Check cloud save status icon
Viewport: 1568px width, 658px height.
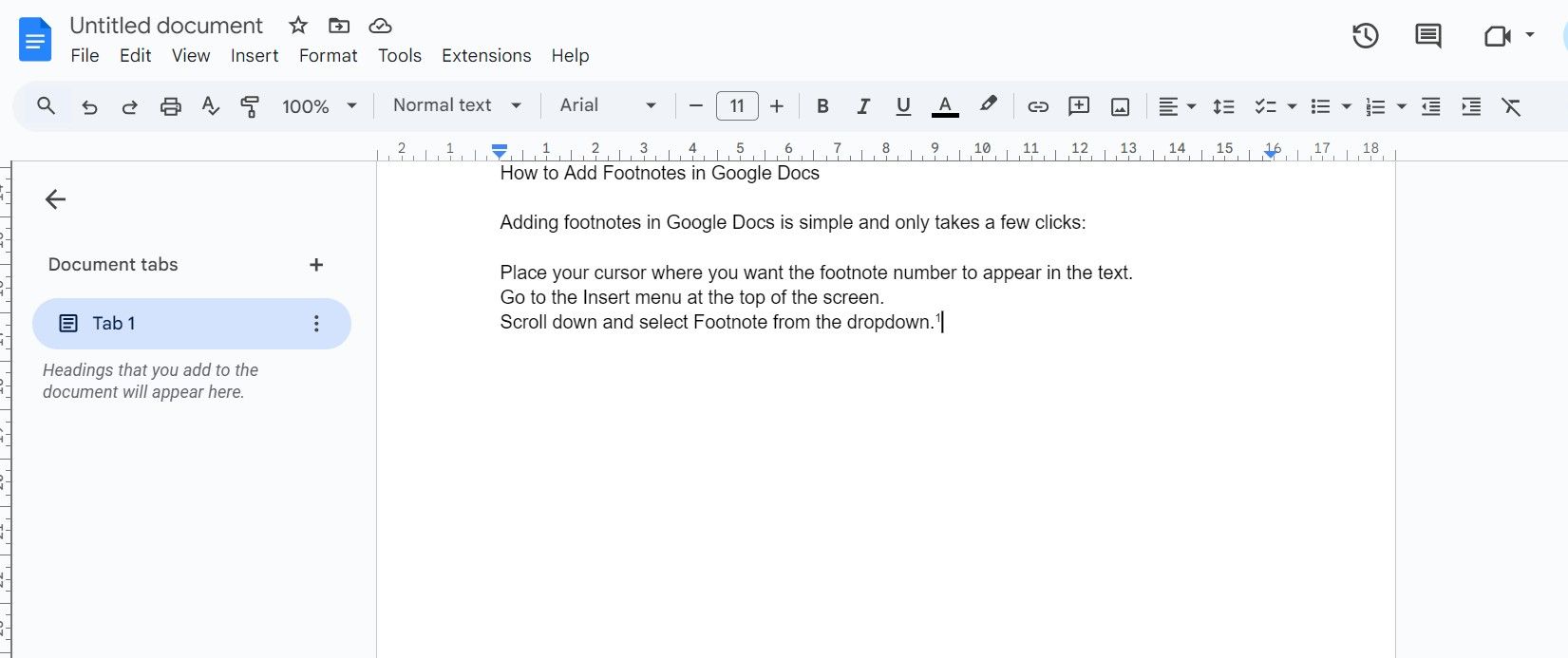point(380,26)
